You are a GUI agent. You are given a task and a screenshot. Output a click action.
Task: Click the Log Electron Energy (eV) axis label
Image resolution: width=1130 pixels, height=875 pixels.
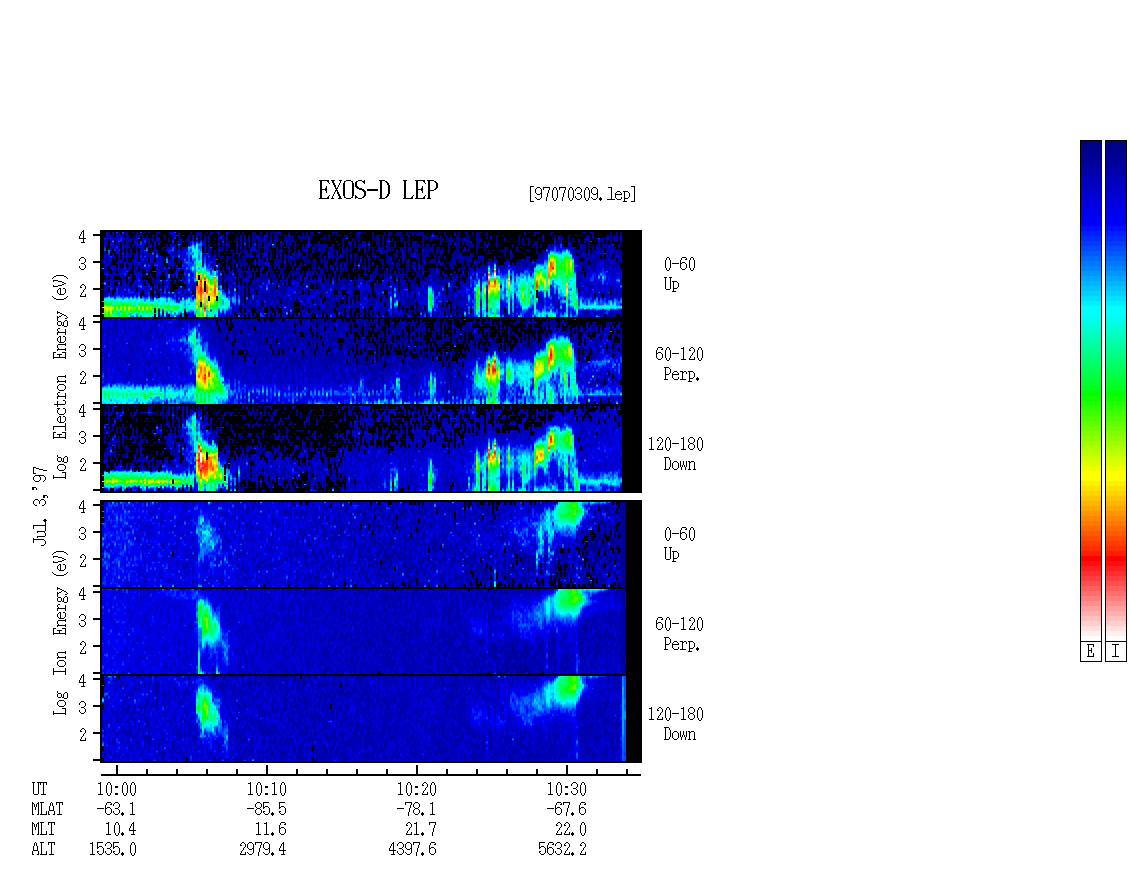pyautogui.click(x=61, y=376)
